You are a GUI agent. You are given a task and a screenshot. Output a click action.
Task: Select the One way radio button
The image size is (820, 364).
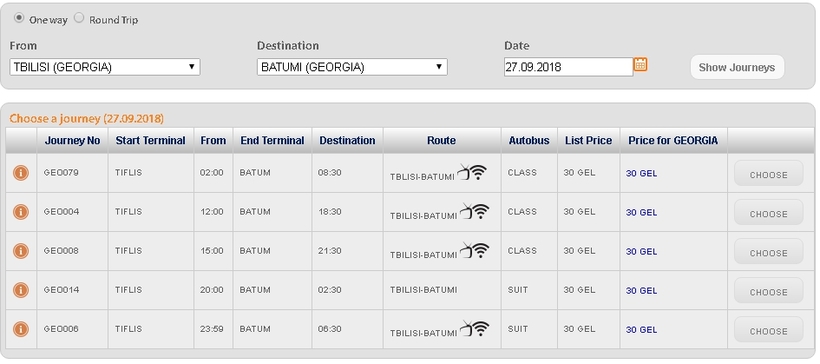coord(19,18)
